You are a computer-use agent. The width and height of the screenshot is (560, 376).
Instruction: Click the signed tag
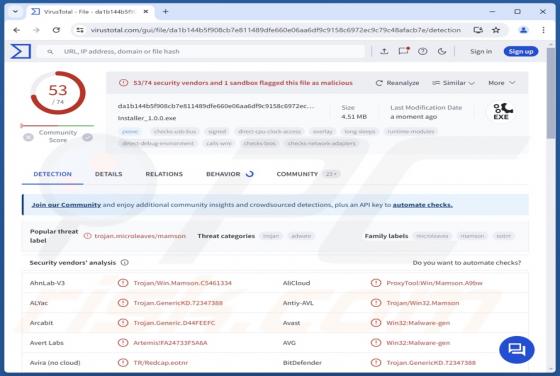pyautogui.click(x=217, y=132)
